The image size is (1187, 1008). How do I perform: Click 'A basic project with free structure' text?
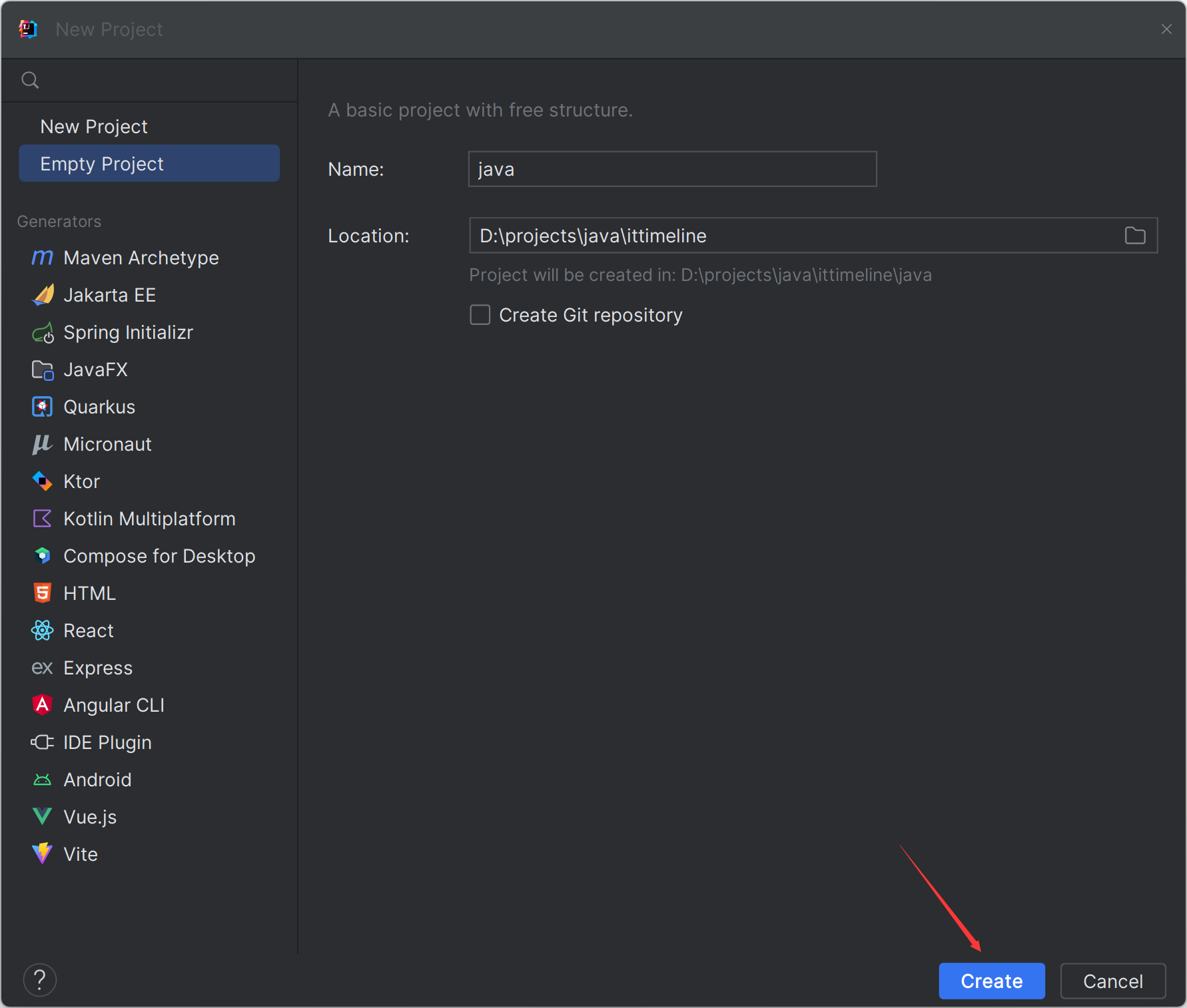[x=480, y=110]
